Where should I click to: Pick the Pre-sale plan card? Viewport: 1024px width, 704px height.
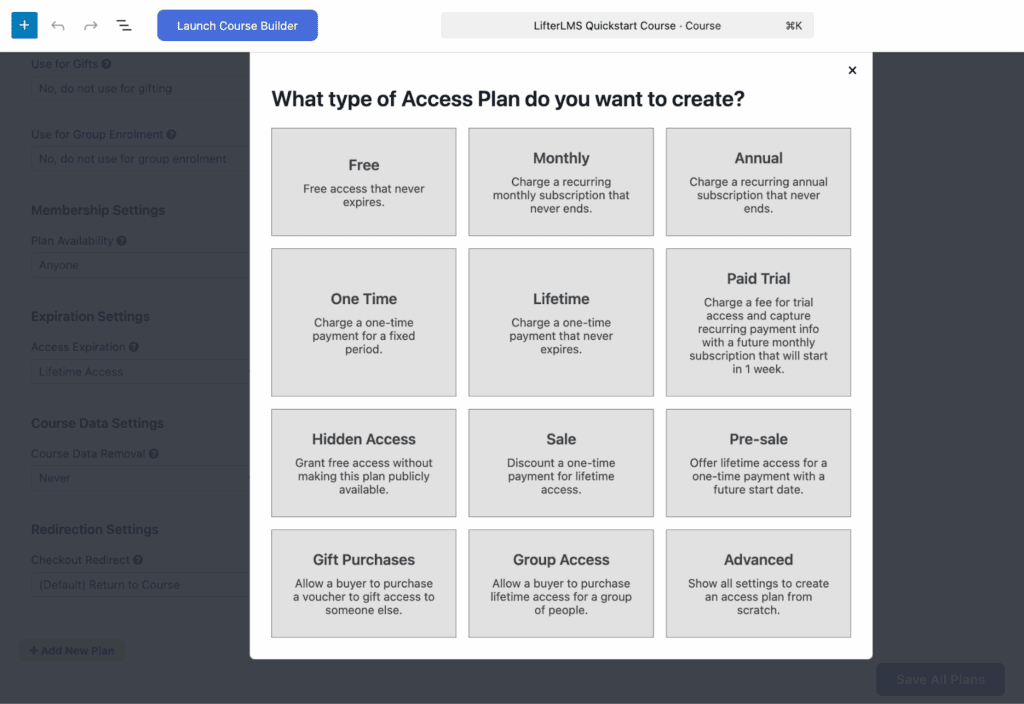pyautogui.click(x=758, y=463)
